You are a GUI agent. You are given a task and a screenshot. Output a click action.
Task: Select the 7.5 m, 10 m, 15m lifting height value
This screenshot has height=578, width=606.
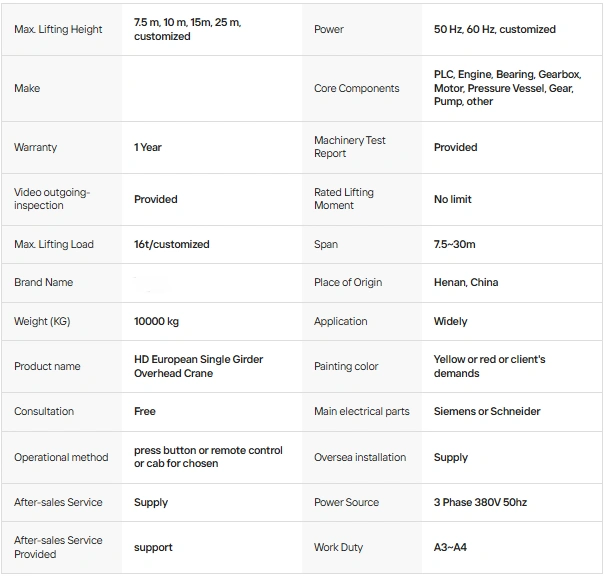(187, 29)
